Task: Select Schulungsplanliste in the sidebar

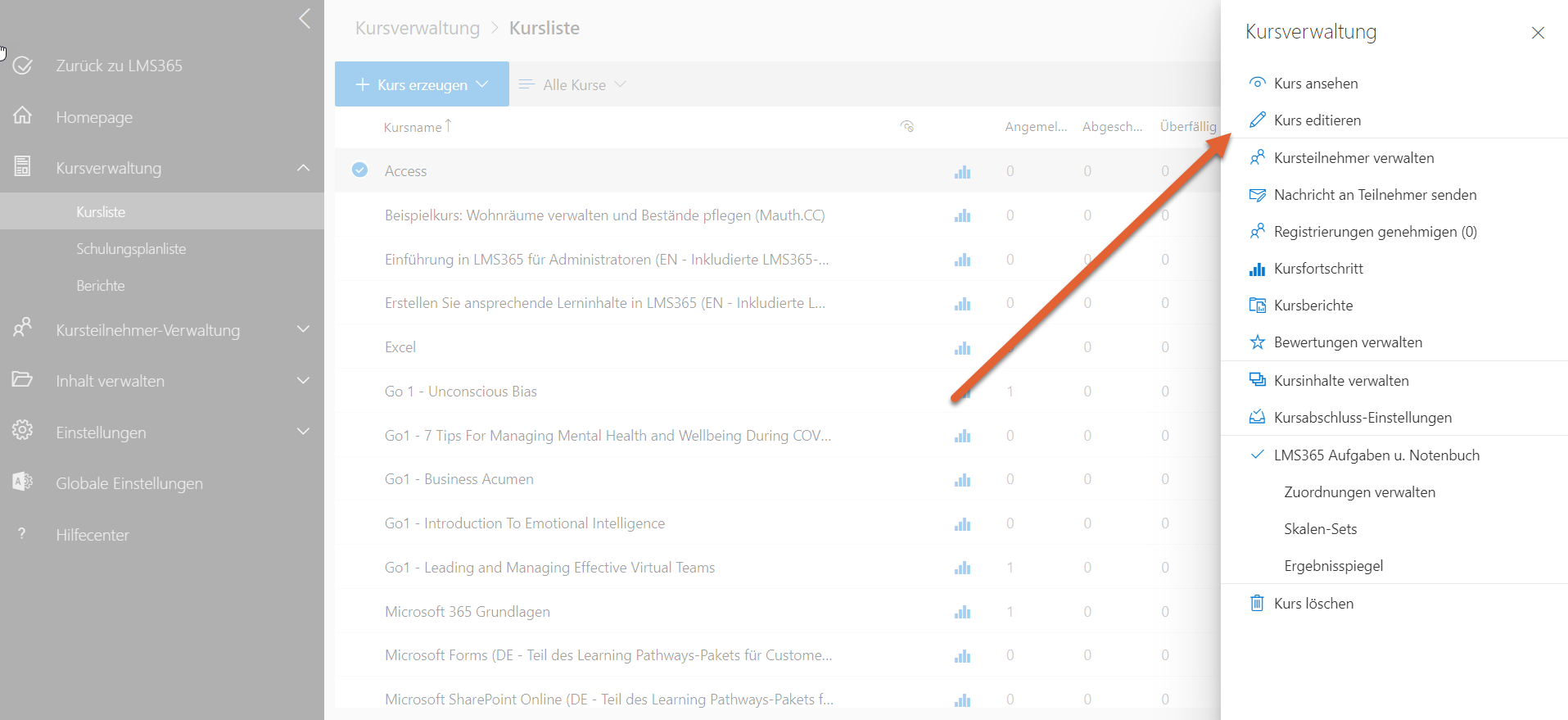Action: point(131,249)
